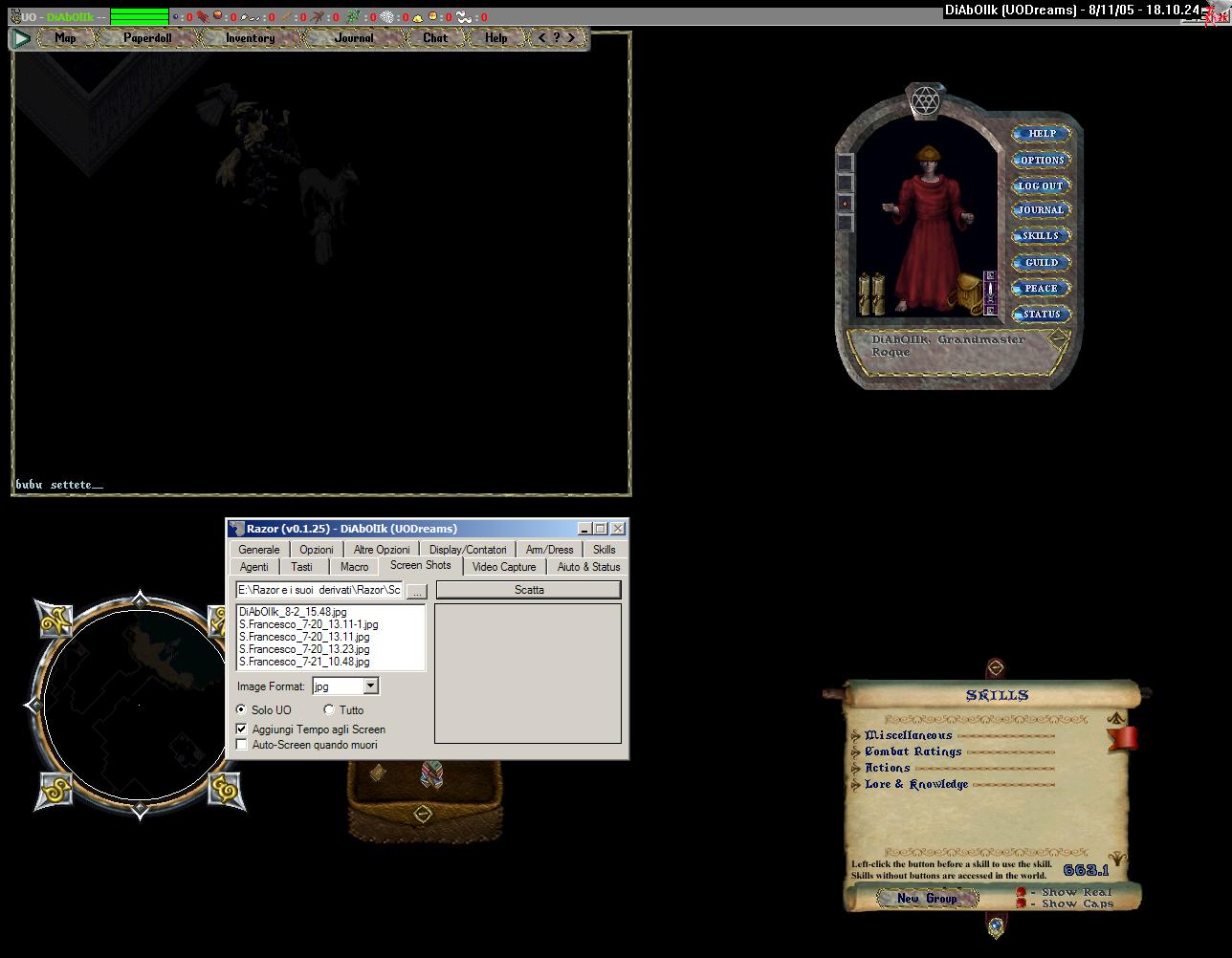Switch to Tasti tab in Razor
Image resolution: width=1232 pixels, height=958 pixels.
tap(302, 567)
